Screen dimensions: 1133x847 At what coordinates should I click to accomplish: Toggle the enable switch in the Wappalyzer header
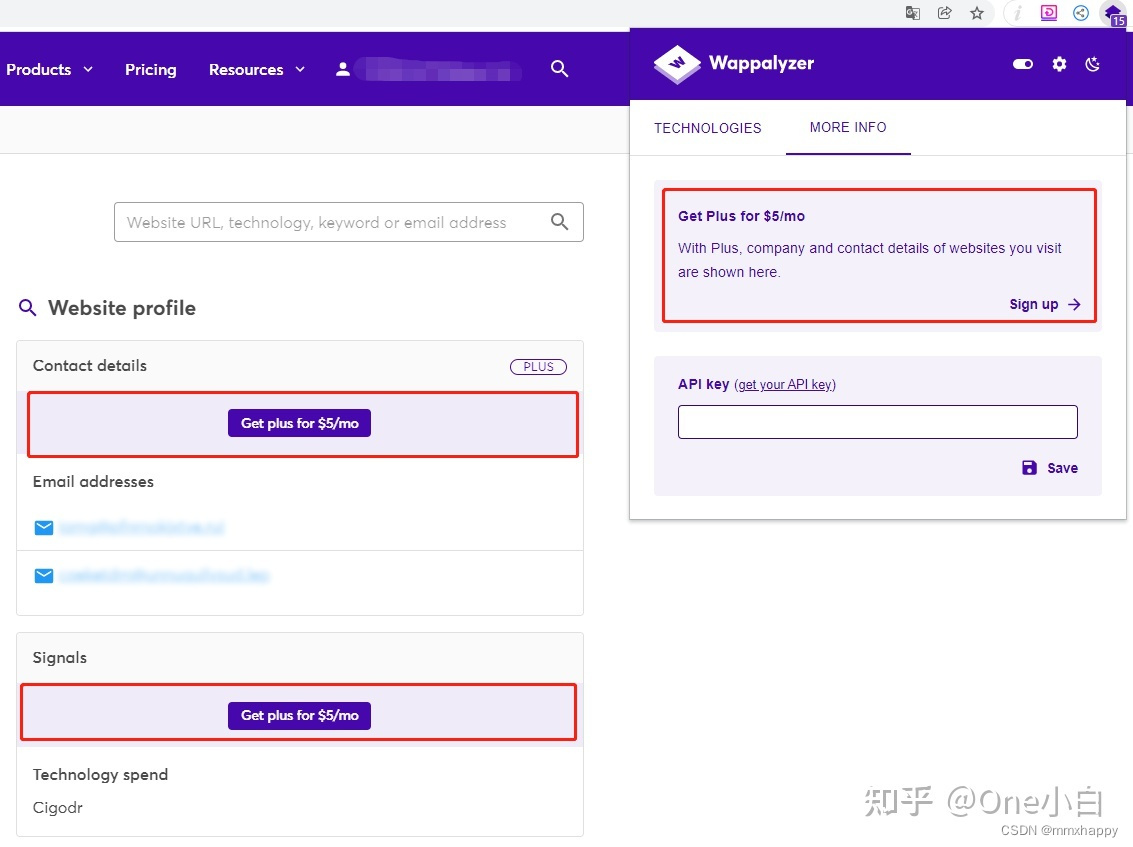coord(1022,64)
